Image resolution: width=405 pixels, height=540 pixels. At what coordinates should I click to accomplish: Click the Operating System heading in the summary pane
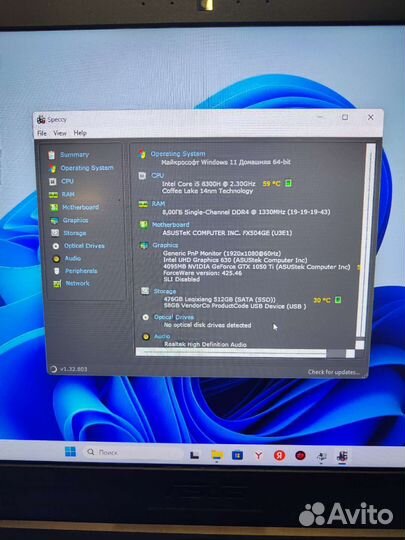point(178,154)
